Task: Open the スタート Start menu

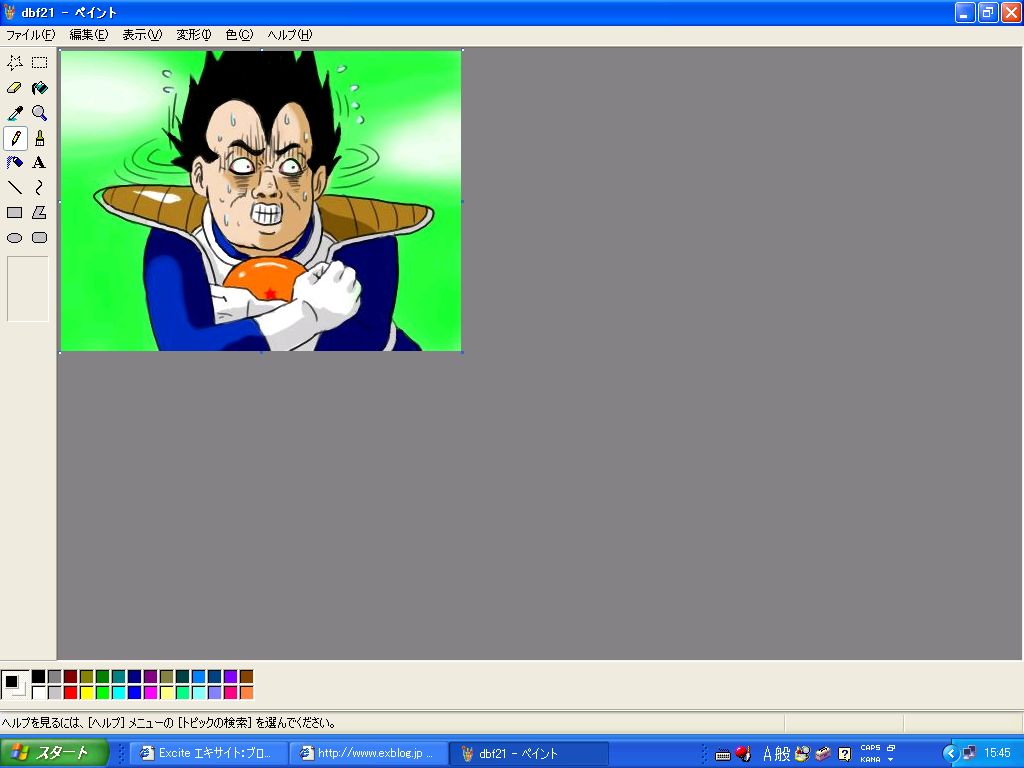Action: point(54,753)
